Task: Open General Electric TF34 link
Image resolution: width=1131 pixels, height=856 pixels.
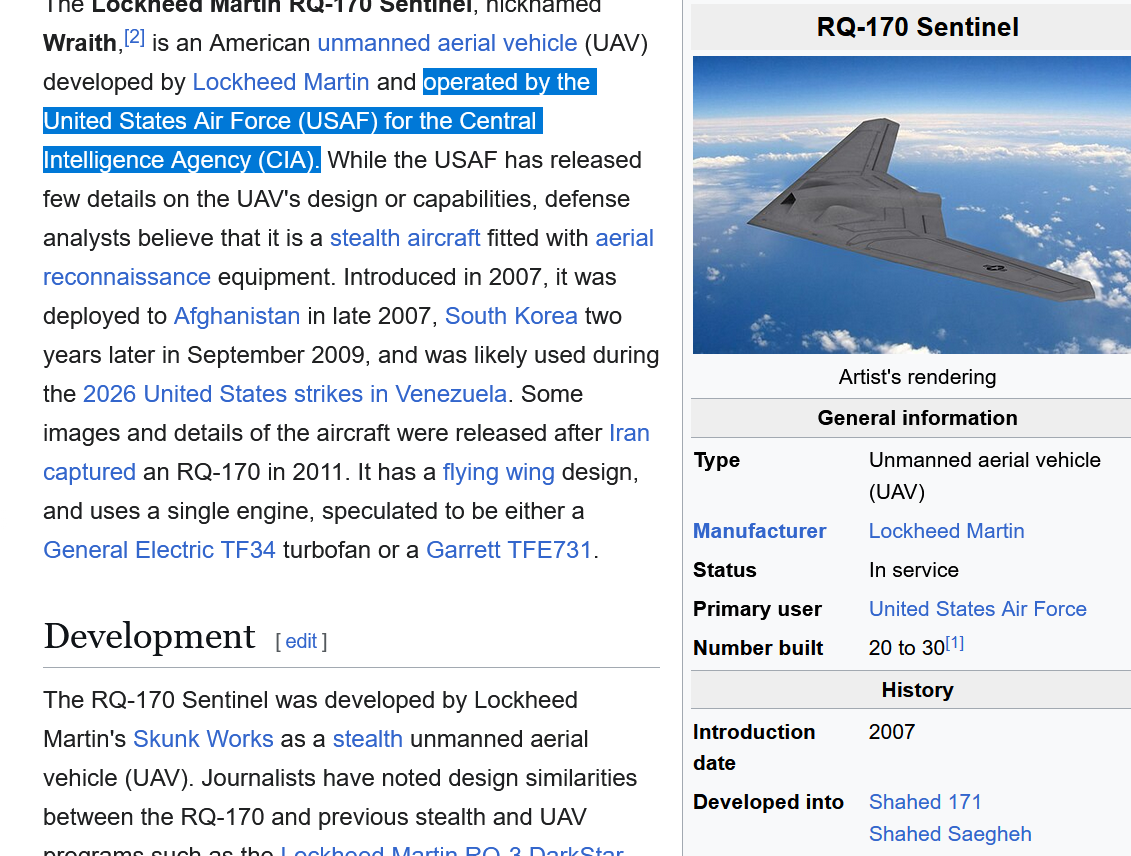Action: [x=159, y=550]
